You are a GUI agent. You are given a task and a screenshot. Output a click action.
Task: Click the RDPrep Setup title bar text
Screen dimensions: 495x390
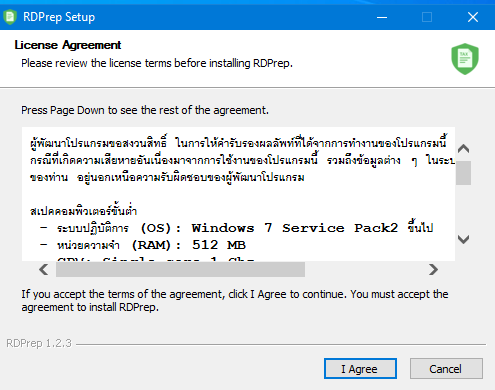[x=59, y=17]
